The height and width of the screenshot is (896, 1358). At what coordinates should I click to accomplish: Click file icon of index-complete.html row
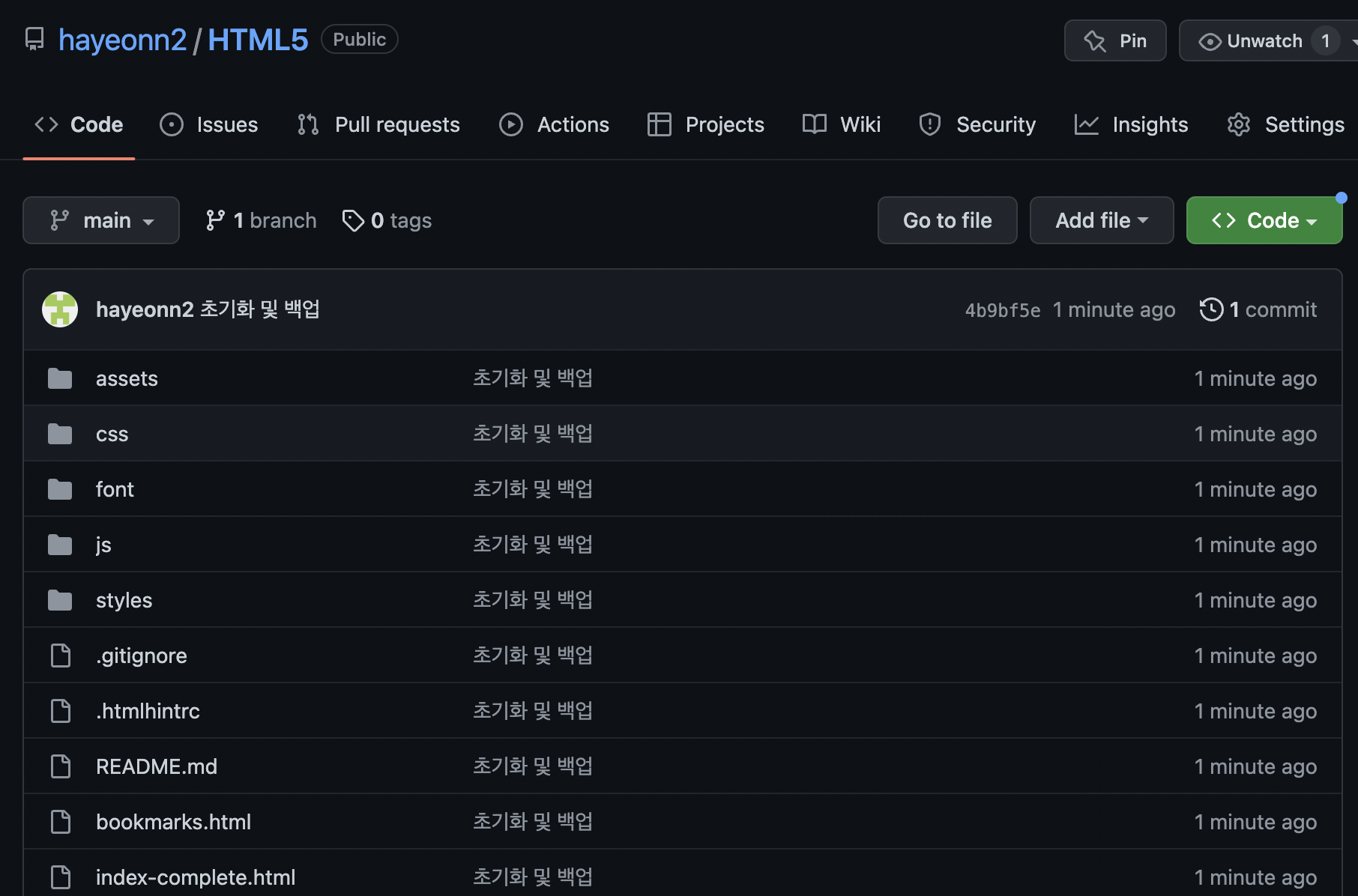[61, 877]
